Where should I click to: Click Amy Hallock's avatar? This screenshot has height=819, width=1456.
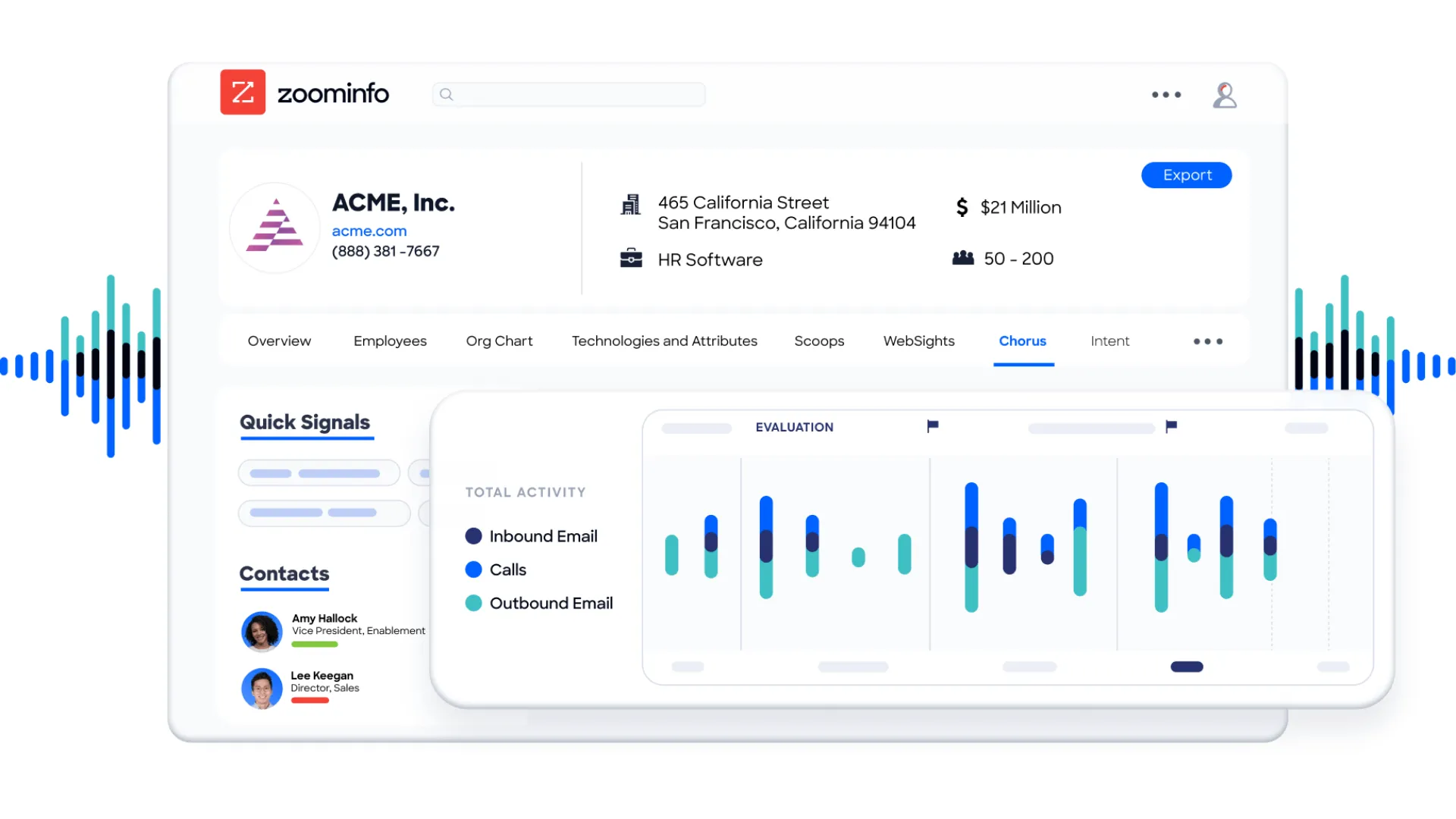[x=262, y=631]
